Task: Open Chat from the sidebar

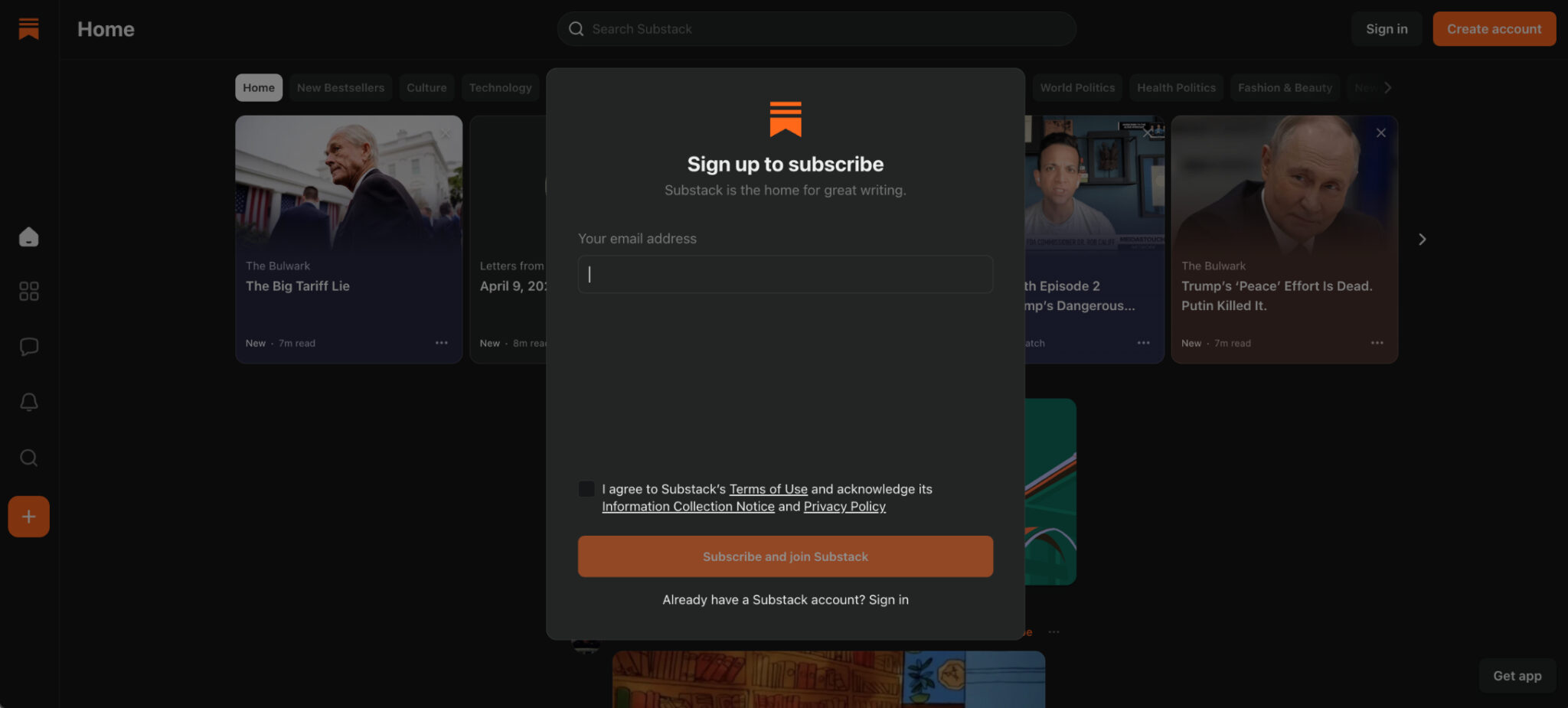Action: pyautogui.click(x=28, y=346)
